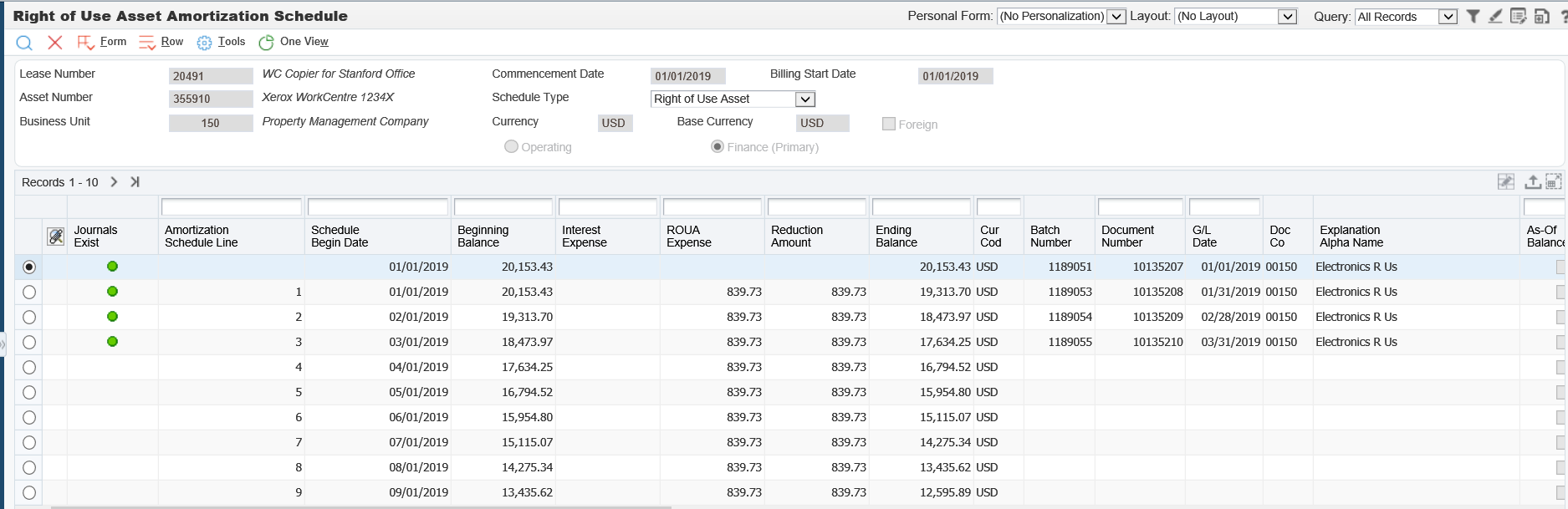Click the maximize grid icon
The width and height of the screenshot is (1568, 509).
click(1554, 181)
